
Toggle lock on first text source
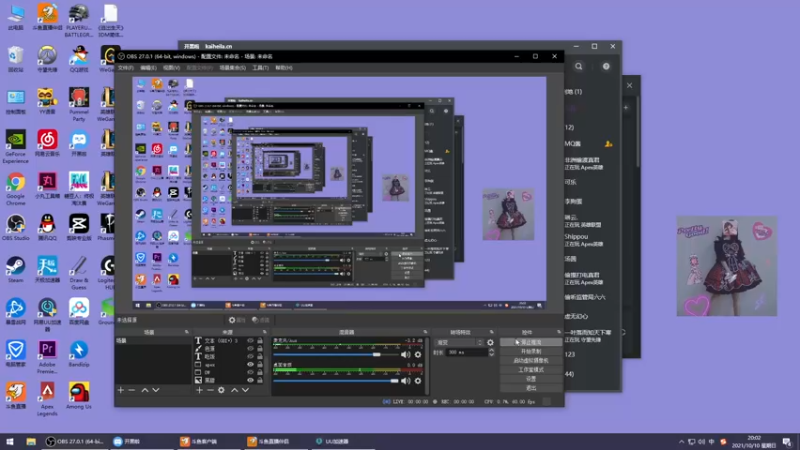tap(260, 341)
